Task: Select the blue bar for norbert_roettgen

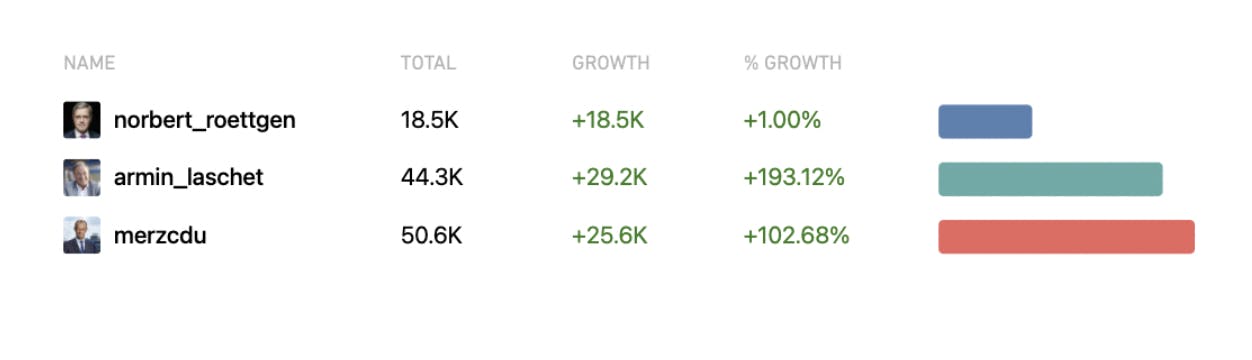Action: click(985, 121)
